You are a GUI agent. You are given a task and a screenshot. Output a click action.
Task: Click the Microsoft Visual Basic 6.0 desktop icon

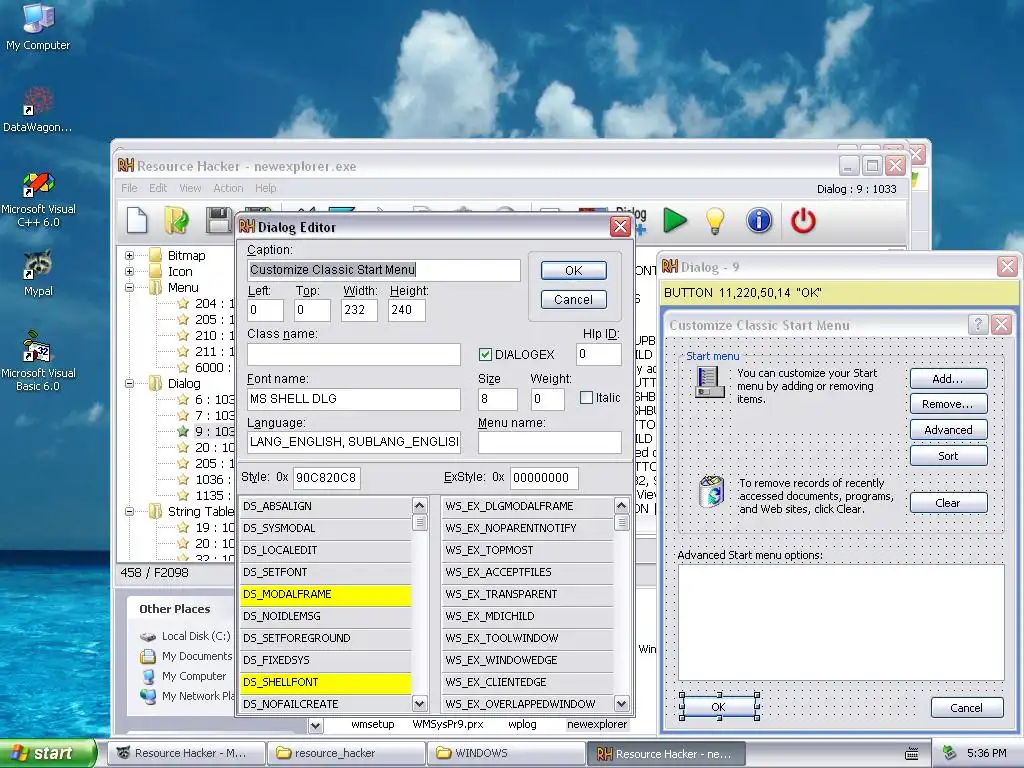click(x=37, y=346)
